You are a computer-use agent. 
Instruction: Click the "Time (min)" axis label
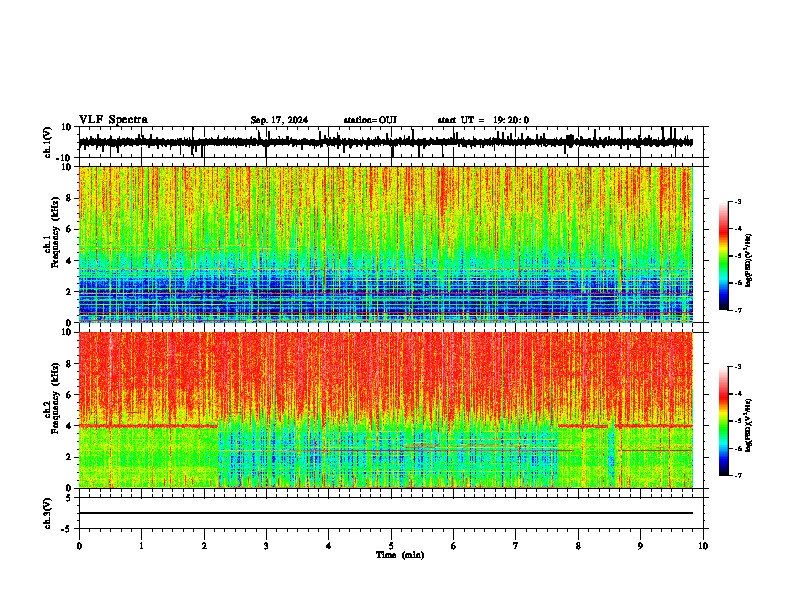coord(400,555)
